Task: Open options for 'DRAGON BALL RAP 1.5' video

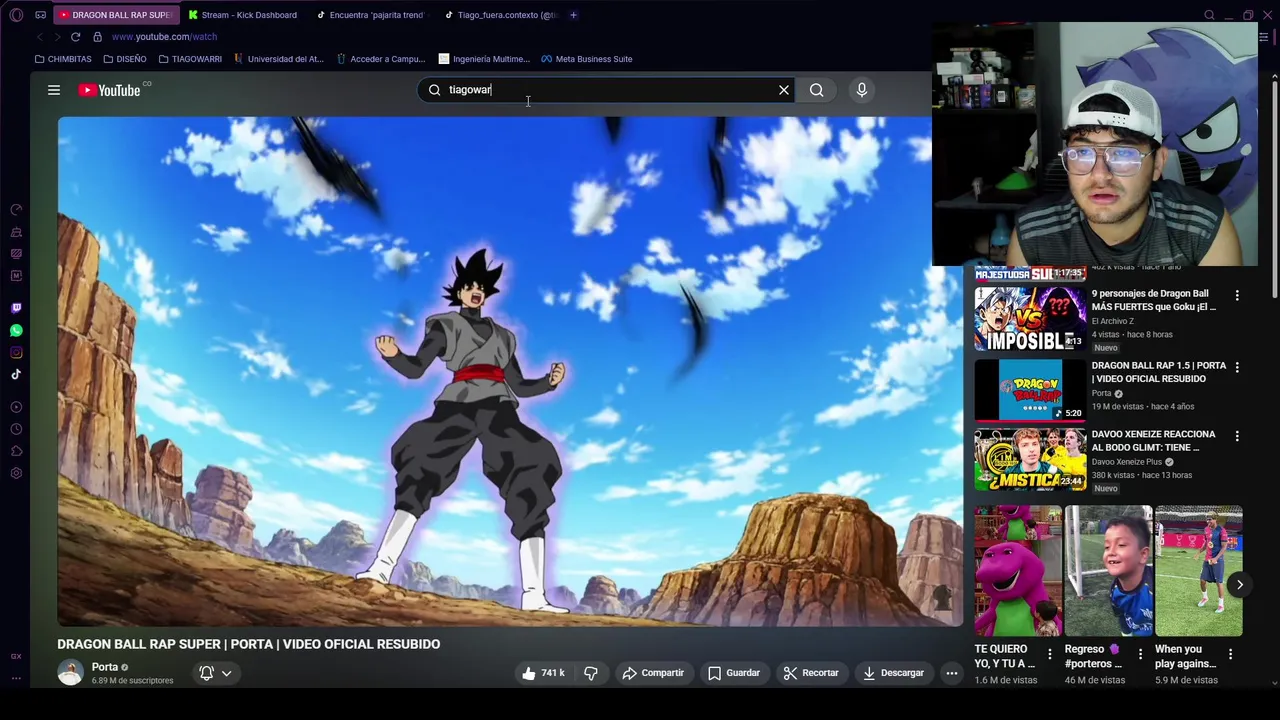Action: (x=1237, y=368)
